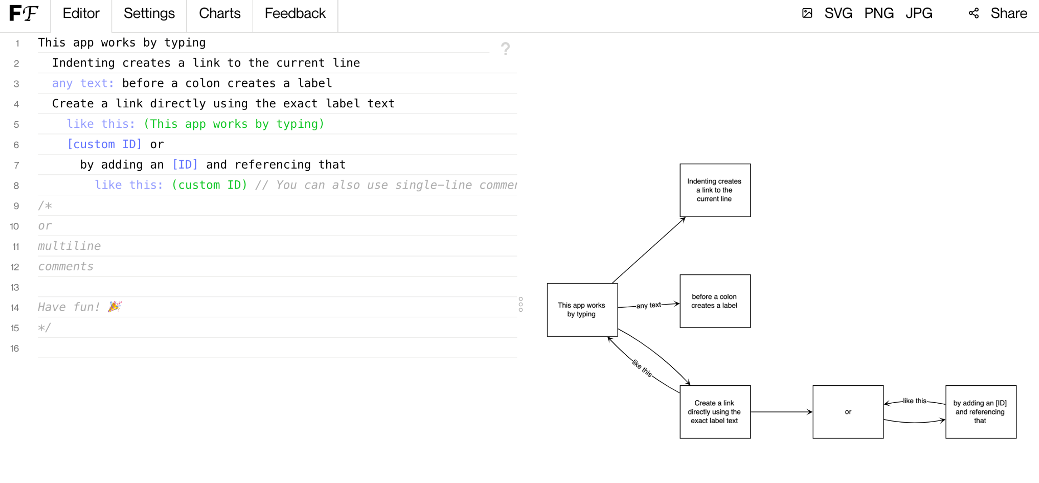
Task: Select the 'Indenting creates a link' node
Action: click(714, 190)
